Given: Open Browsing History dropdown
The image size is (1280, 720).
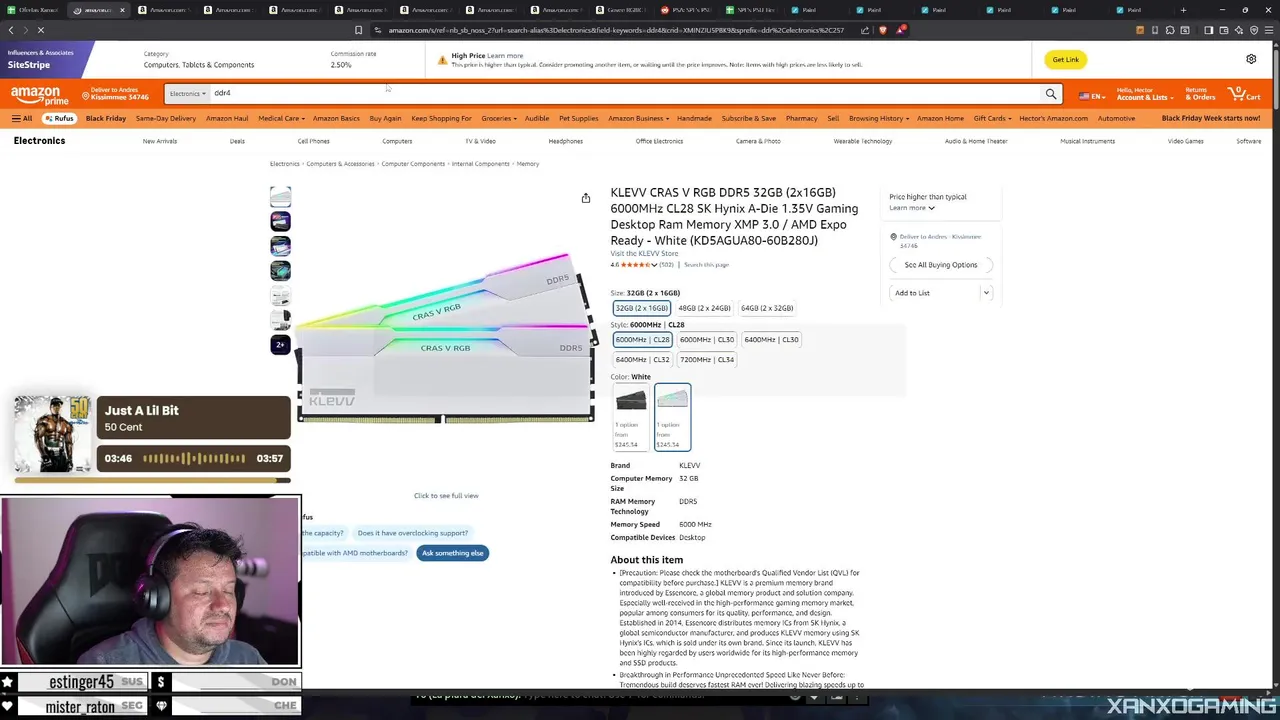Looking at the screenshot, I should point(879,118).
